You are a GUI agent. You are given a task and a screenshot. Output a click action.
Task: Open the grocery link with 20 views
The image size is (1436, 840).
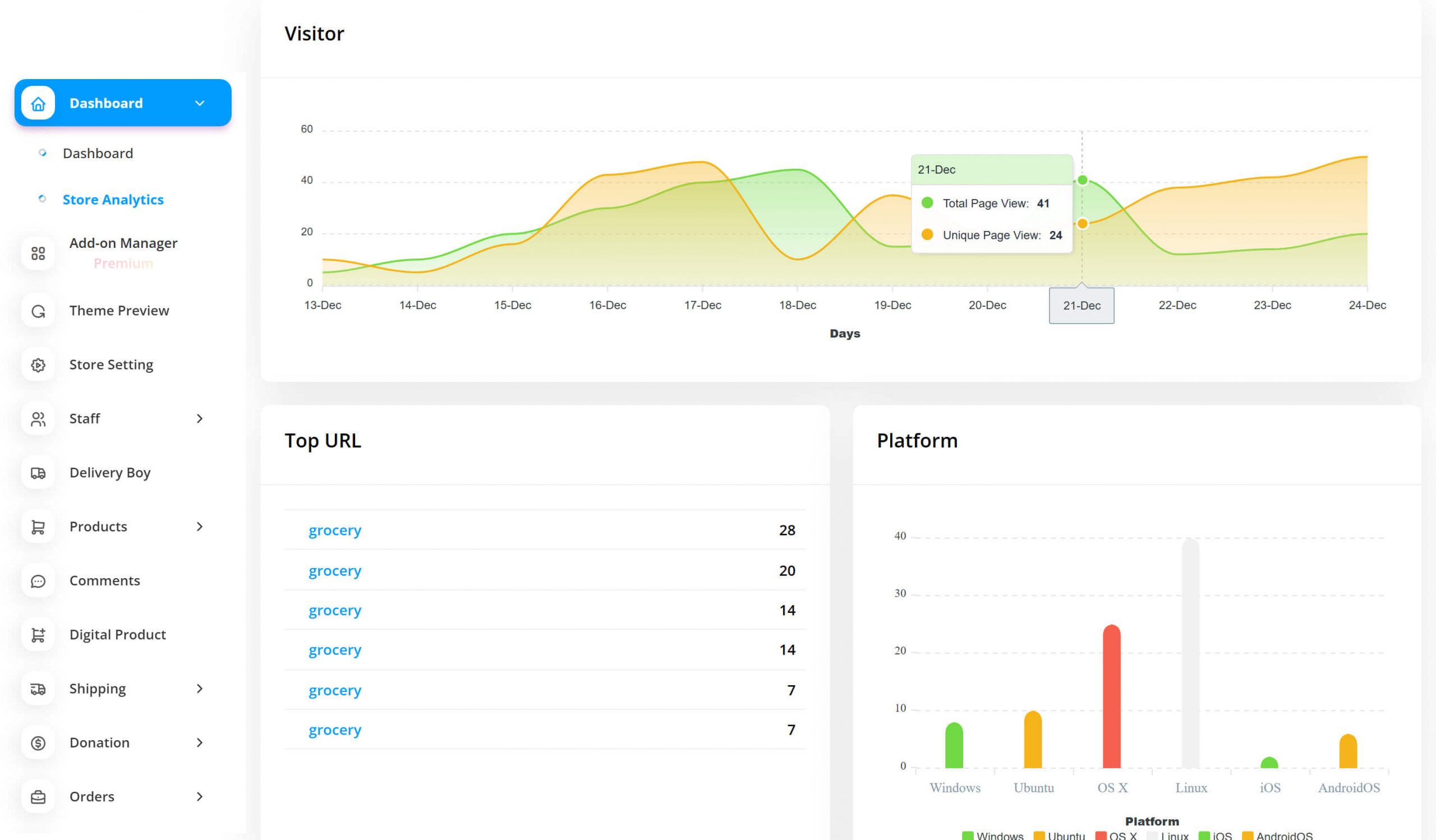coord(335,571)
